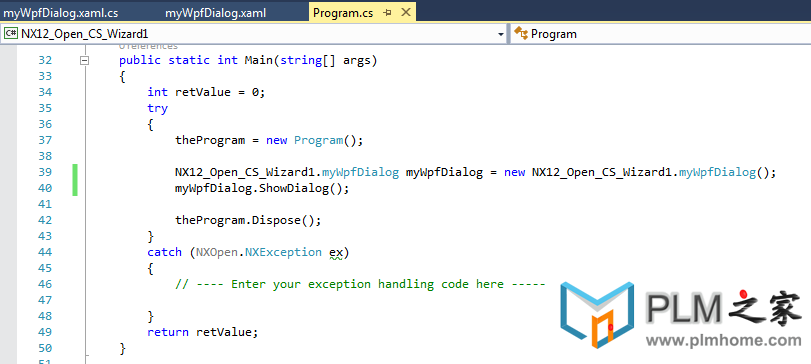Click the green change marker at line 39
811x364 pixels.
point(76,172)
